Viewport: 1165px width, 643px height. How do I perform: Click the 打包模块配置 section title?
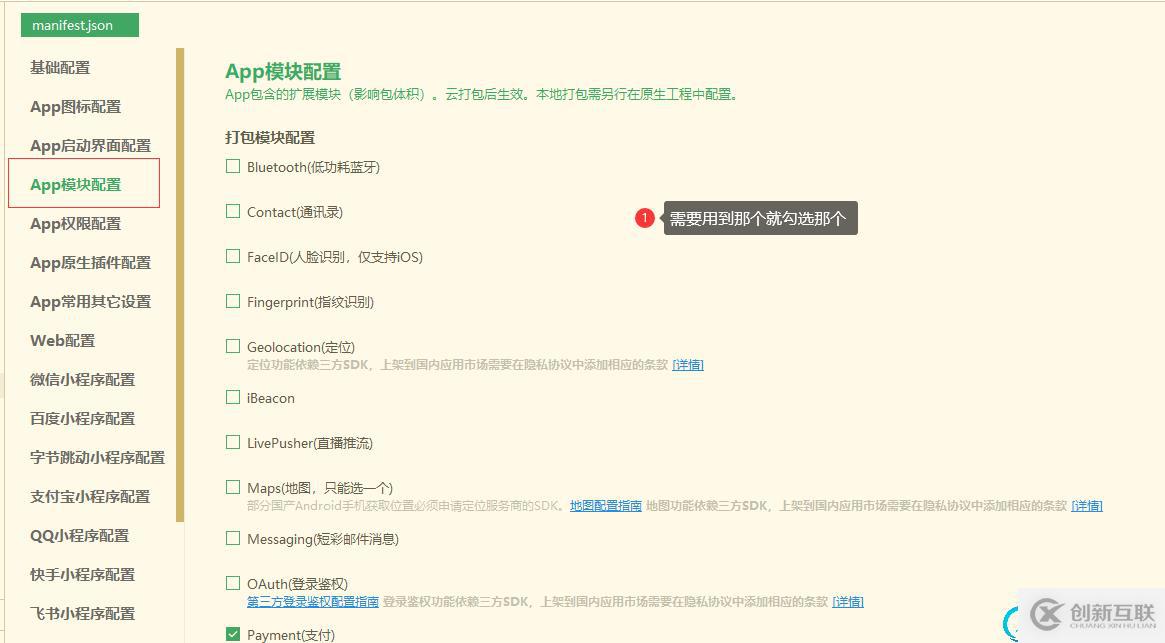click(x=270, y=138)
